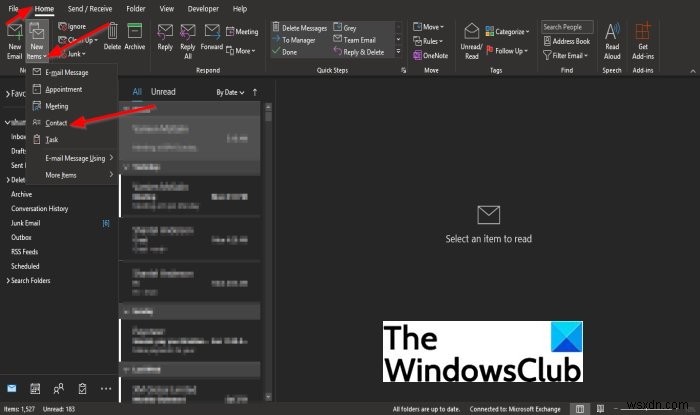Send selection to OneNote
Image resolution: width=700 pixels, height=415 pixels.
pos(430,55)
